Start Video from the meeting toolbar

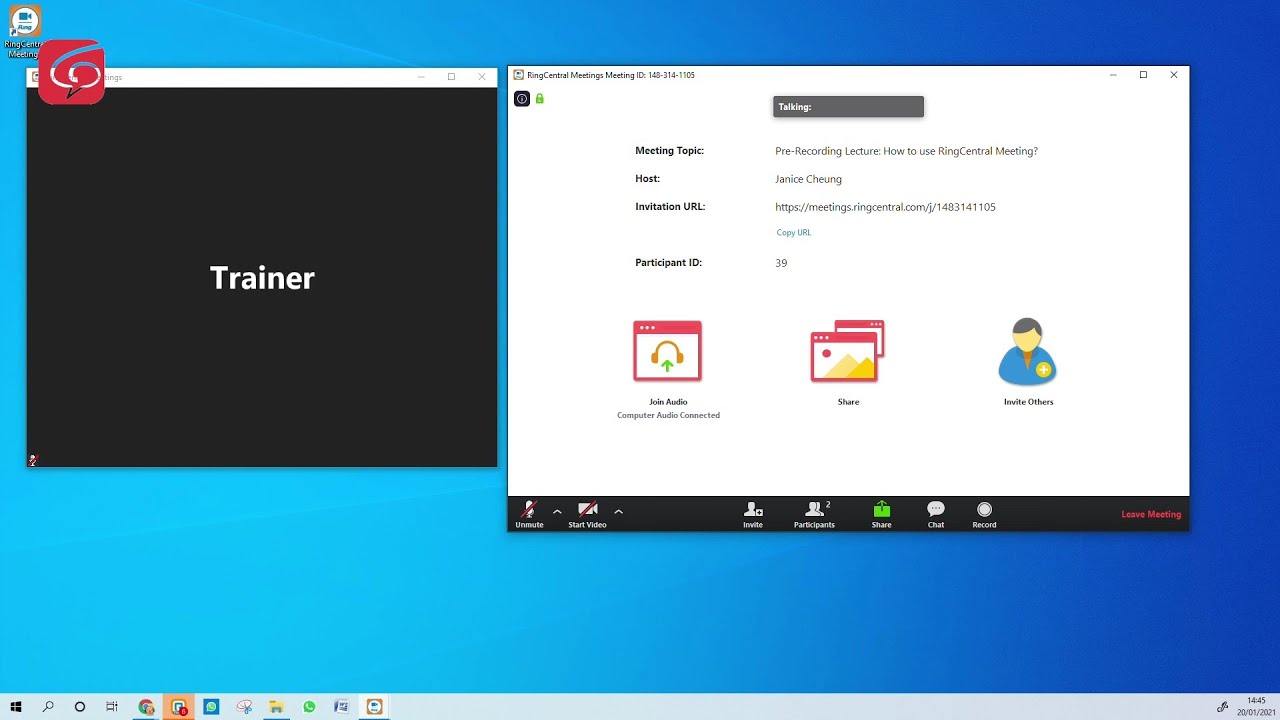587,515
